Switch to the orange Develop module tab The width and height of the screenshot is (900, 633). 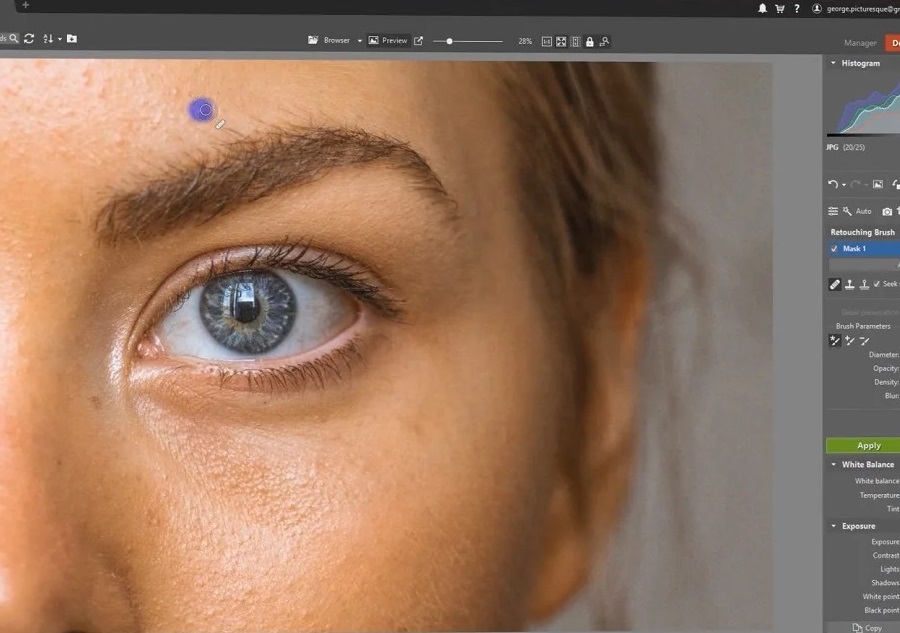pos(893,43)
